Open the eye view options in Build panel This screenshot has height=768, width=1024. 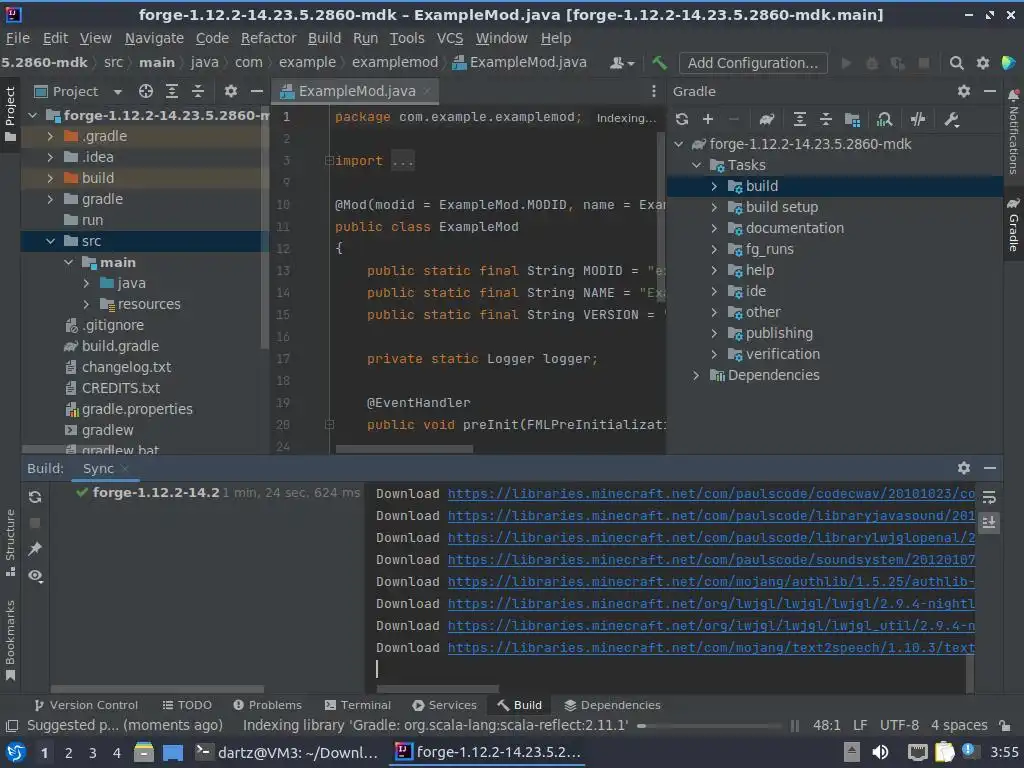point(35,575)
